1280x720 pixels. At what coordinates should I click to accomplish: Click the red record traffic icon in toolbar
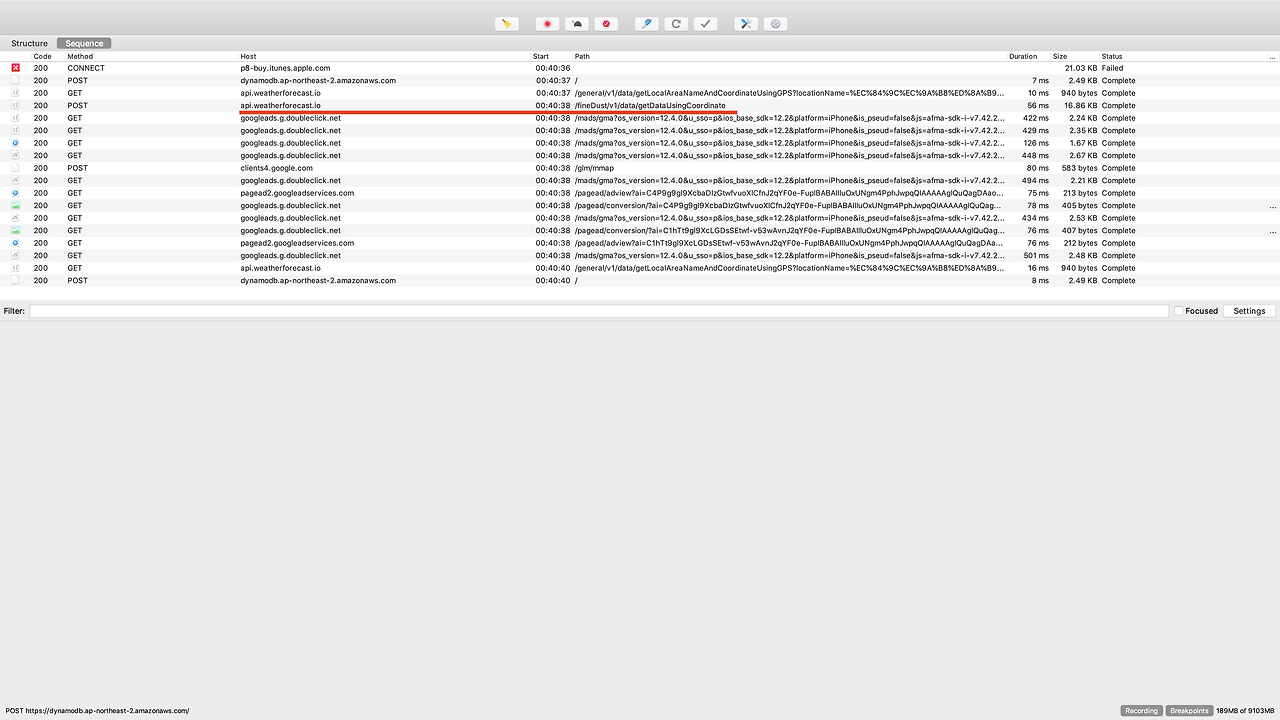point(546,23)
